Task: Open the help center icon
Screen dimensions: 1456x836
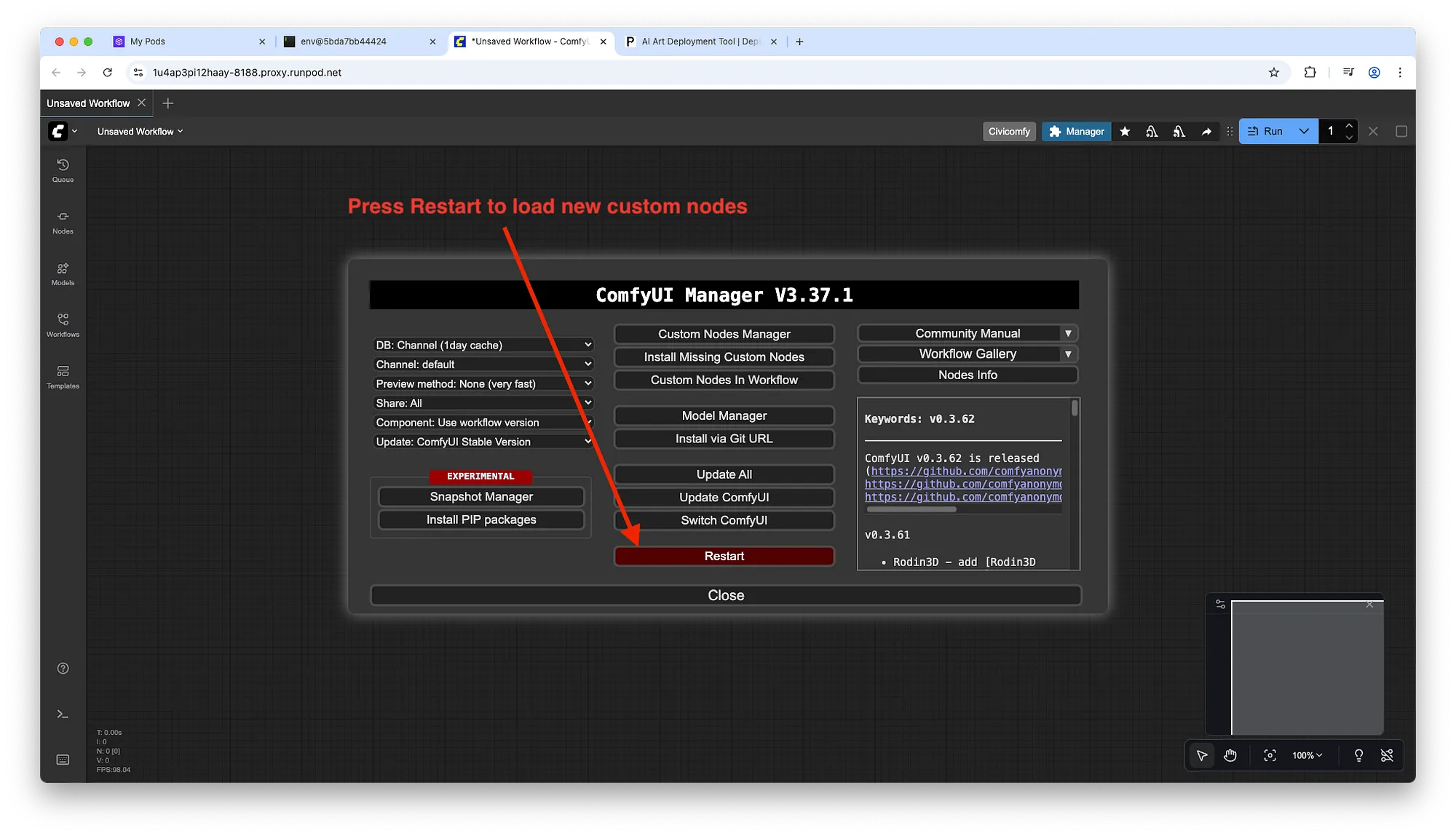Action: [63, 668]
